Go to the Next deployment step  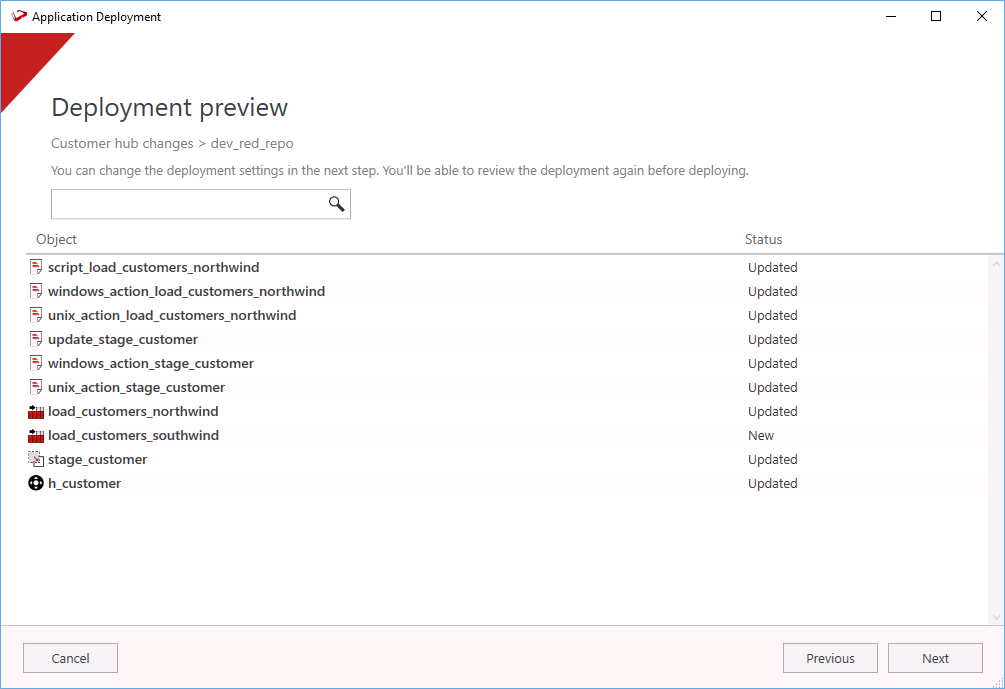coord(935,658)
